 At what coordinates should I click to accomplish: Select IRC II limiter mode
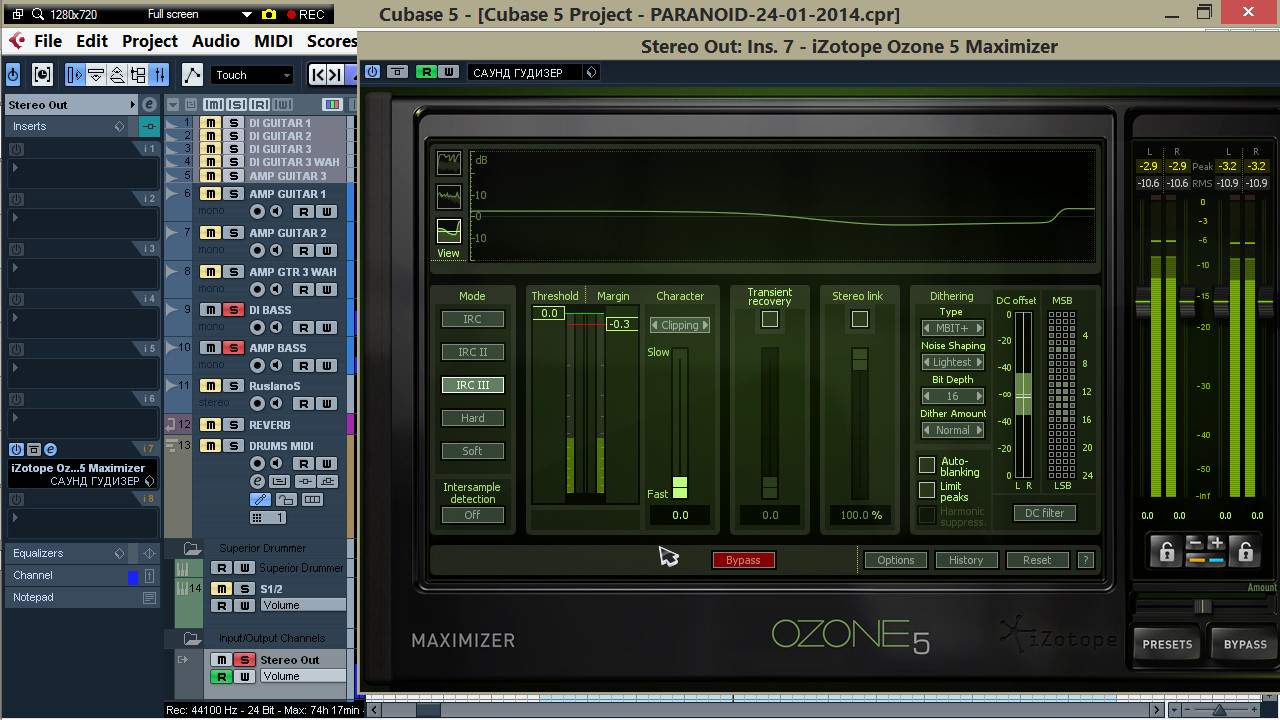473,352
